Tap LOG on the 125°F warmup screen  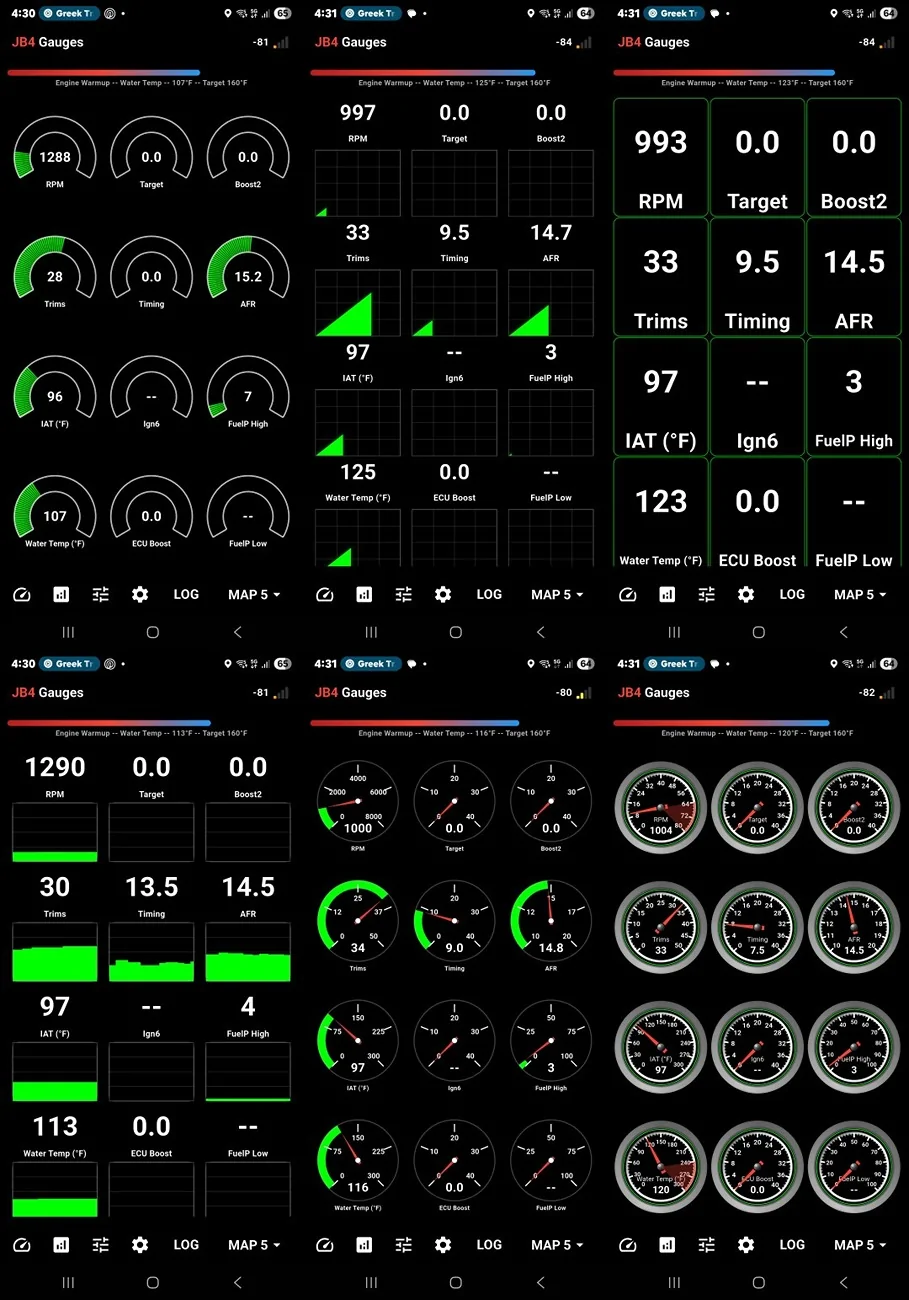tap(489, 594)
